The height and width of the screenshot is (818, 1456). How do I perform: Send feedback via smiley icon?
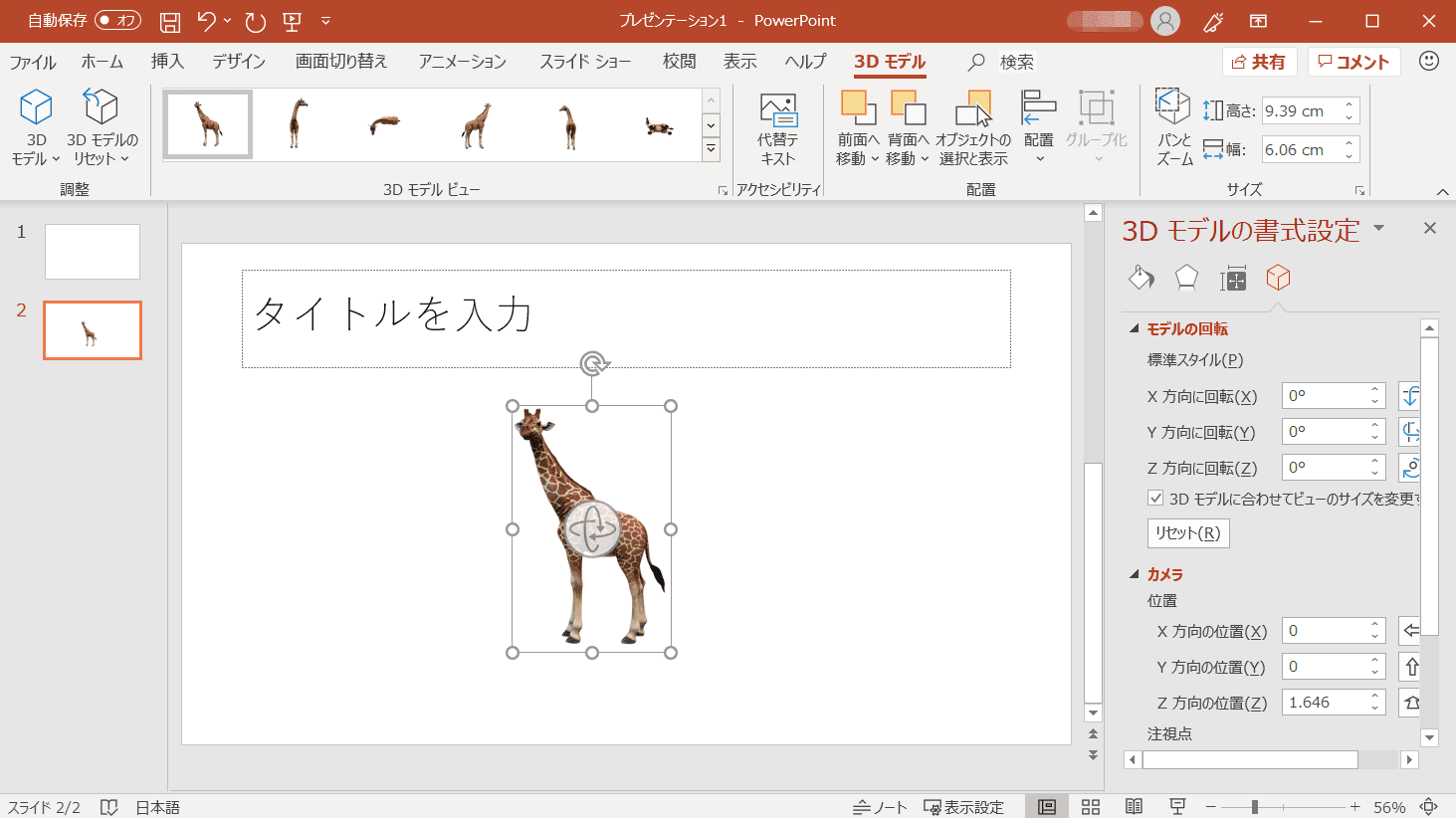[1429, 61]
